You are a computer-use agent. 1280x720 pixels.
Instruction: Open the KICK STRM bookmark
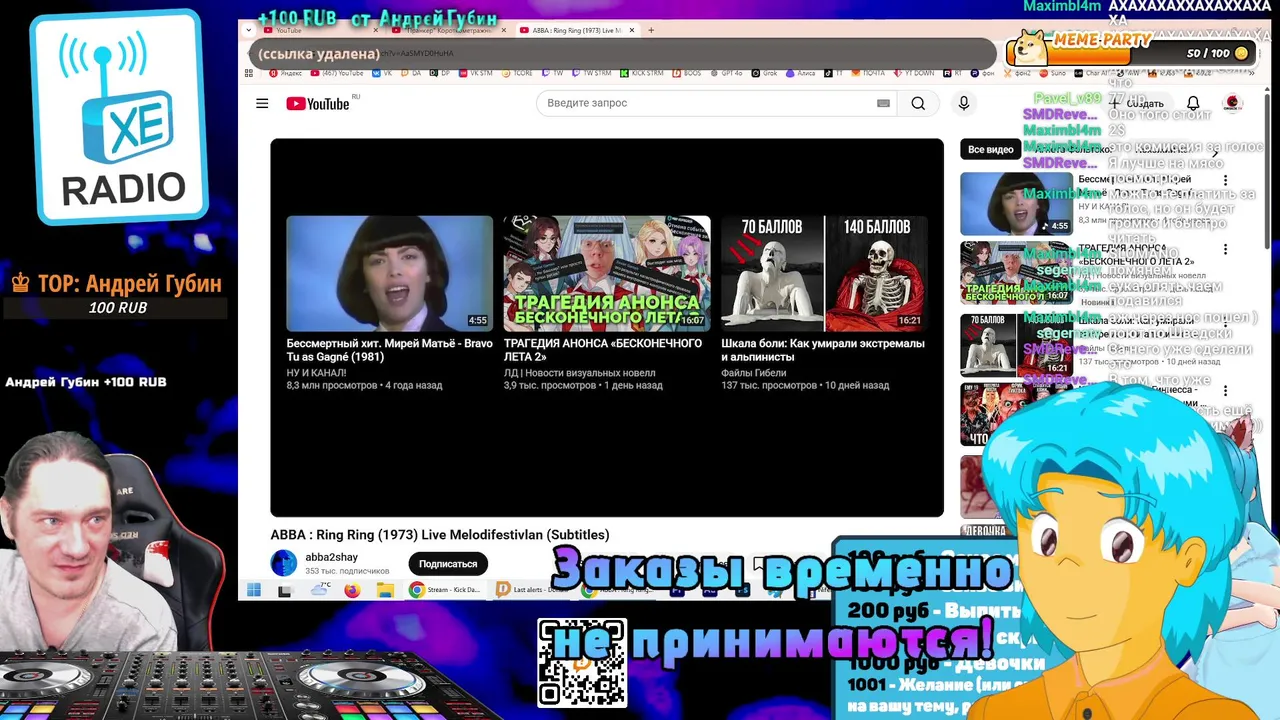click(x=643, y=73)
